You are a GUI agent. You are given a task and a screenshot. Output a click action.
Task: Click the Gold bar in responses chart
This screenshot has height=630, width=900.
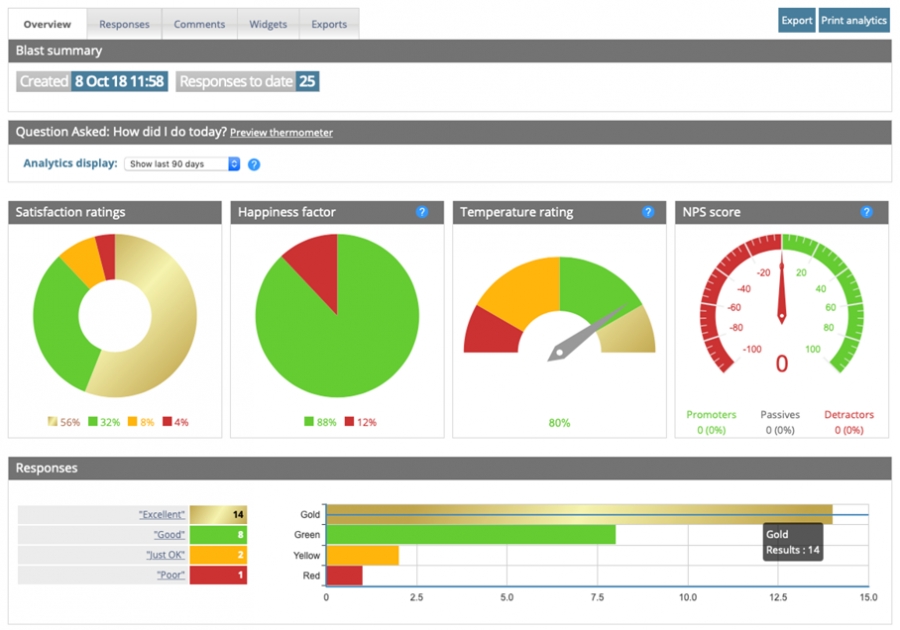(x=578, y=514)
